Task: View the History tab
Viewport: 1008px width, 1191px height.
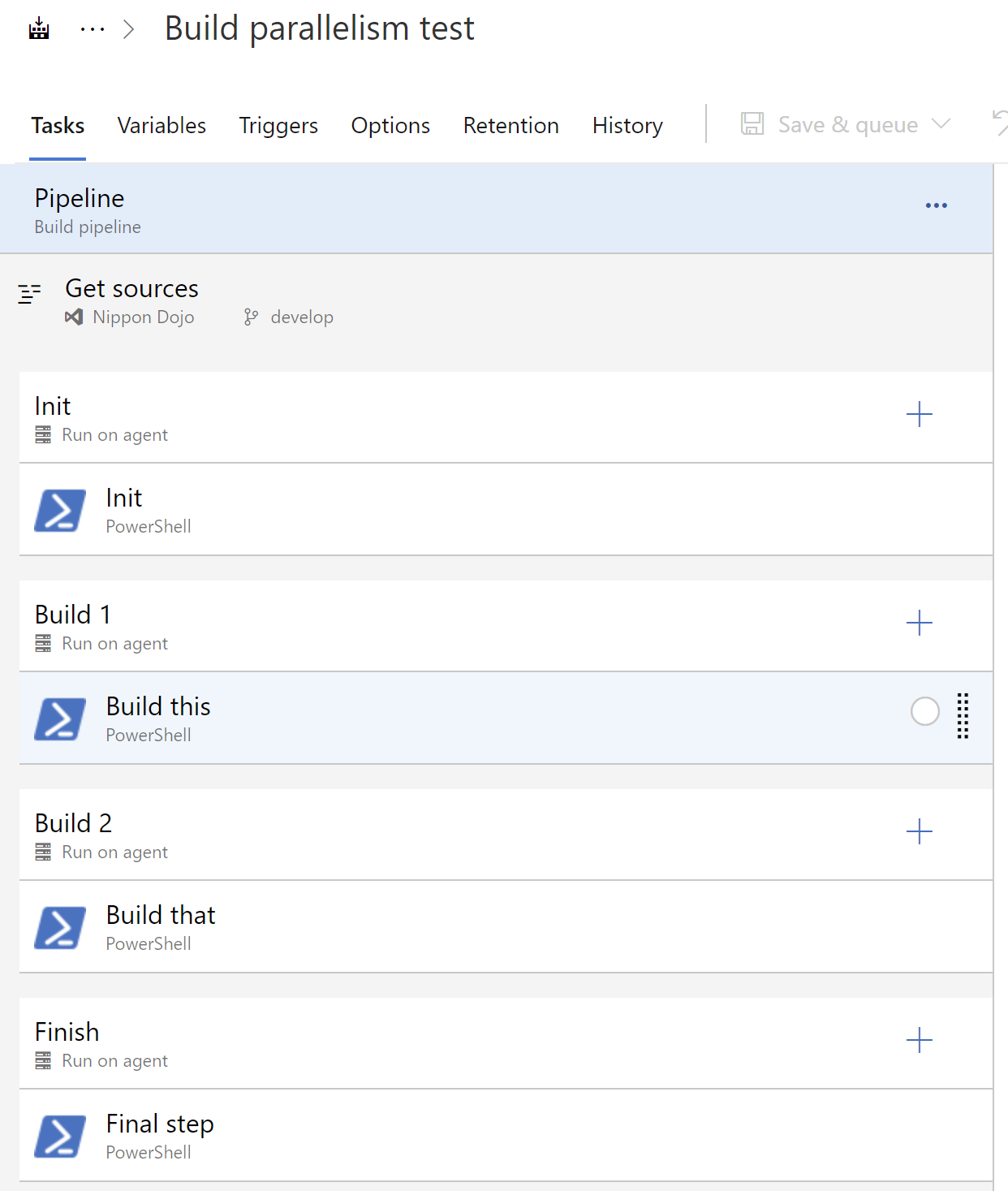Action: coord(627,126)
